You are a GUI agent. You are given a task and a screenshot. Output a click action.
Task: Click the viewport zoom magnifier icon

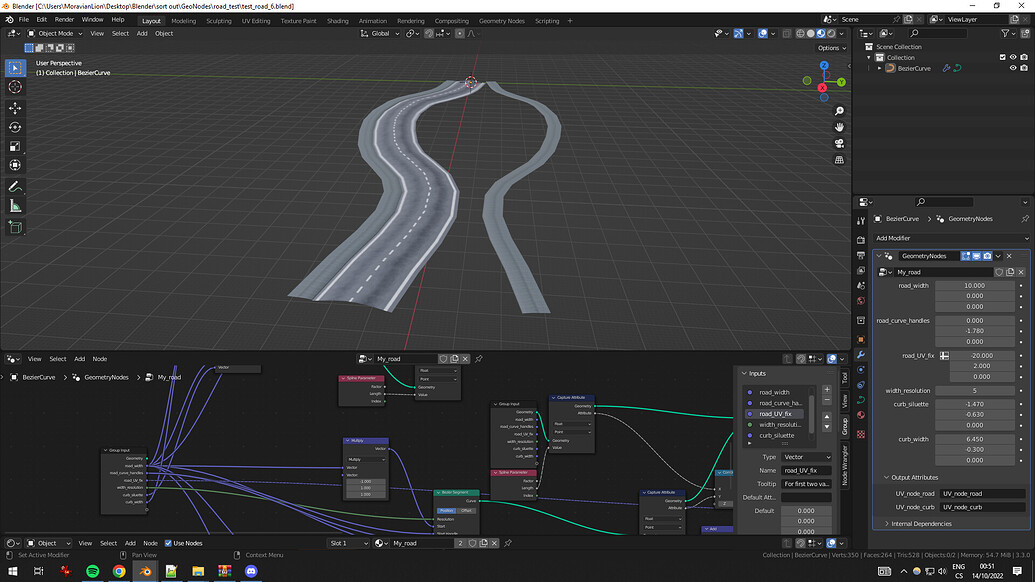[x=839, y=112]
